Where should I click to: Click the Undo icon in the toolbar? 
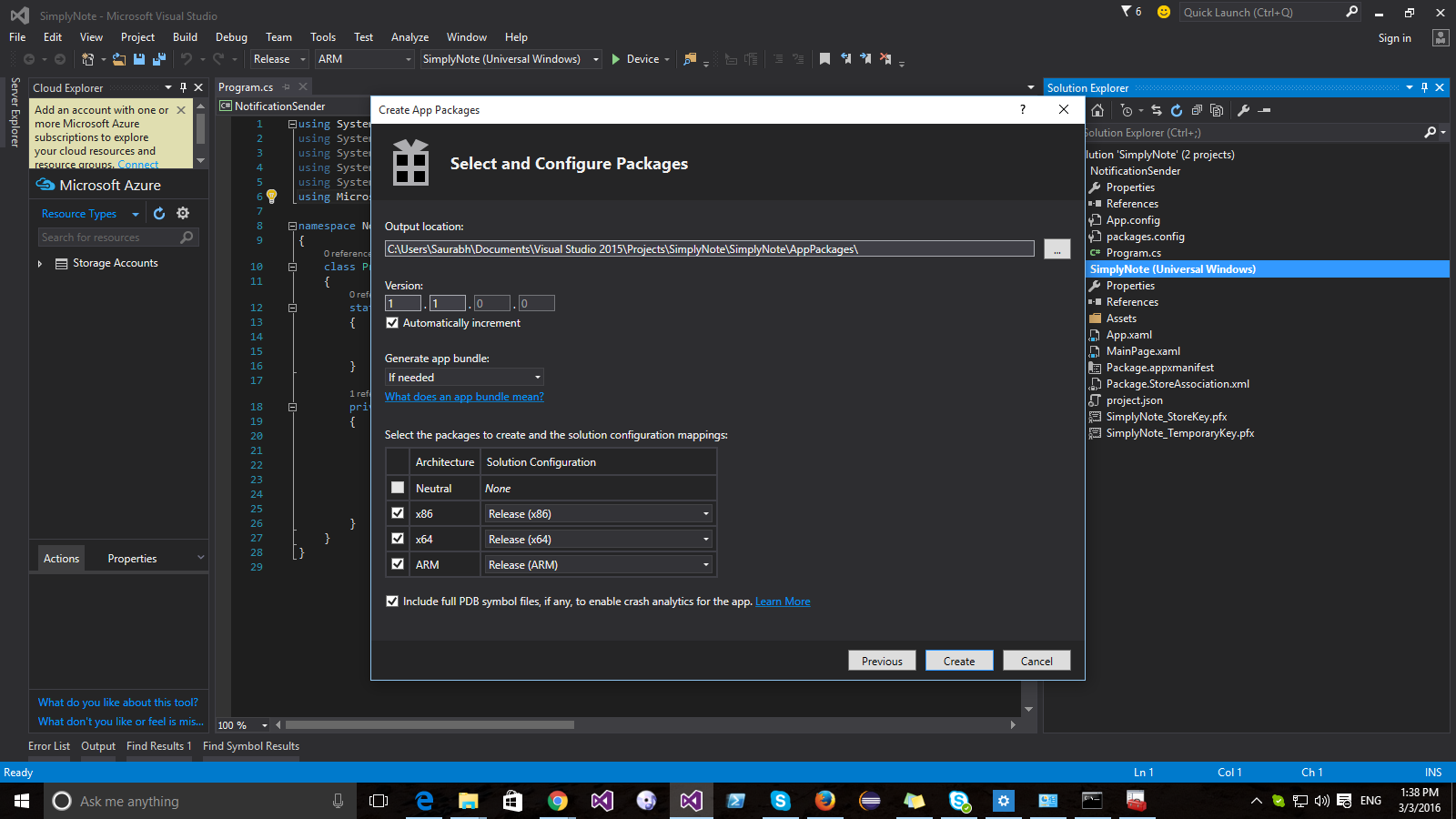click(186, 58)
